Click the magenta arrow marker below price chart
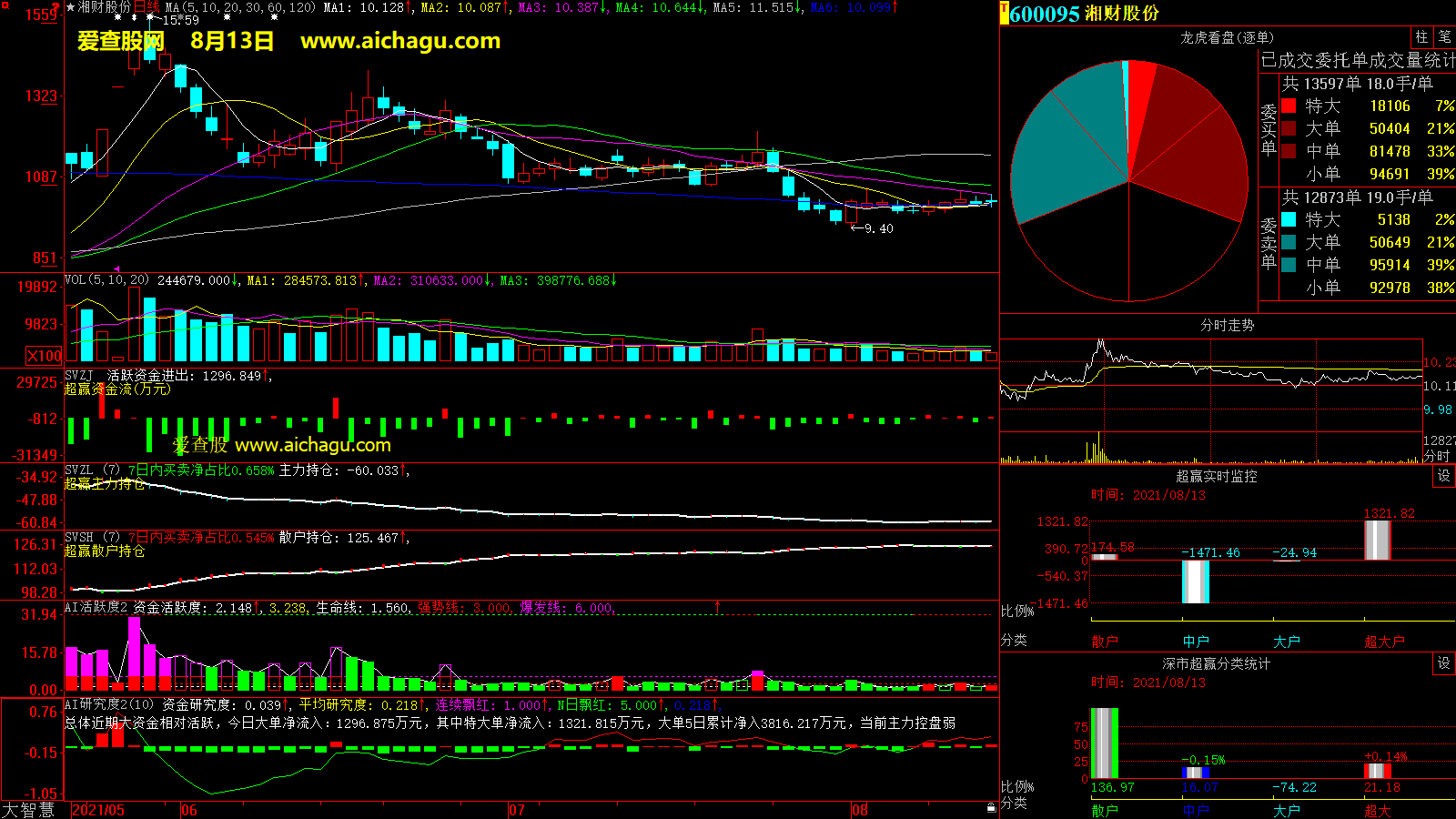The image size is (1456, 819). click(x=116, y=268)
